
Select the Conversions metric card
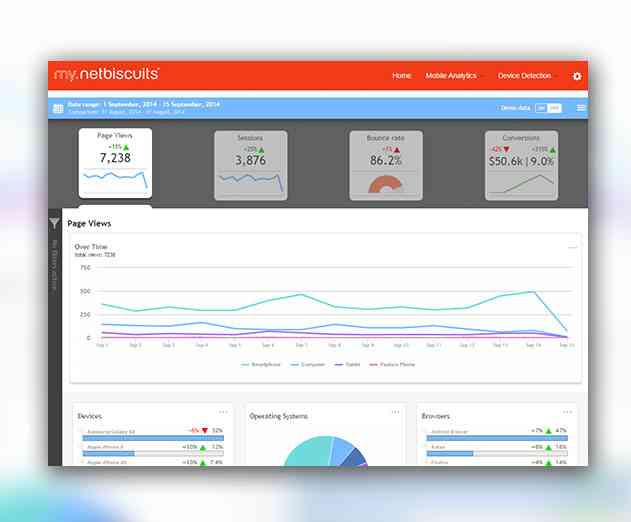click(522, 165)
